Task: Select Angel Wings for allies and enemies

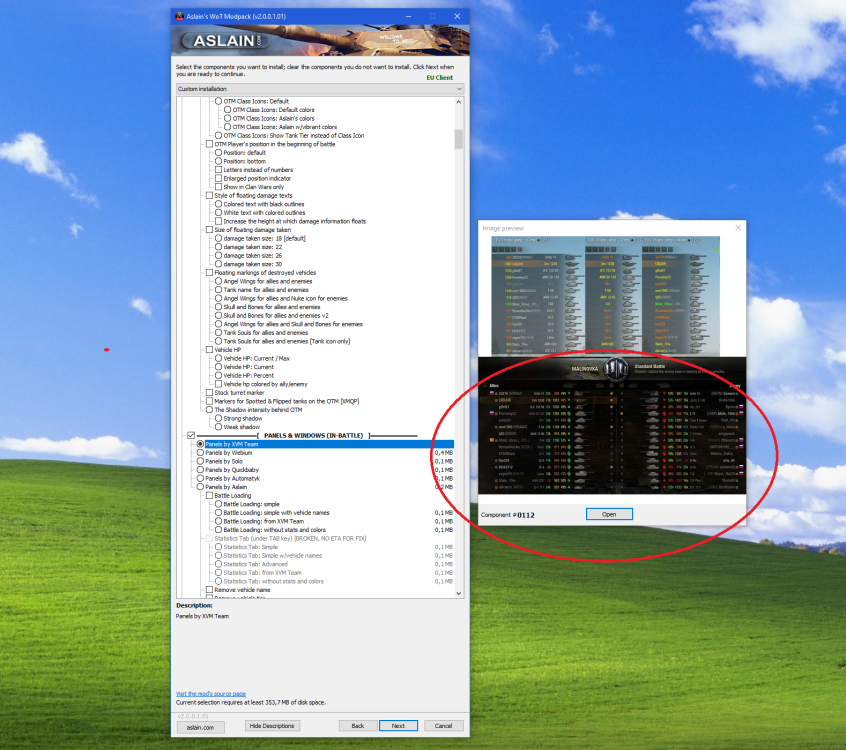Action: click(x=219, y=281)
